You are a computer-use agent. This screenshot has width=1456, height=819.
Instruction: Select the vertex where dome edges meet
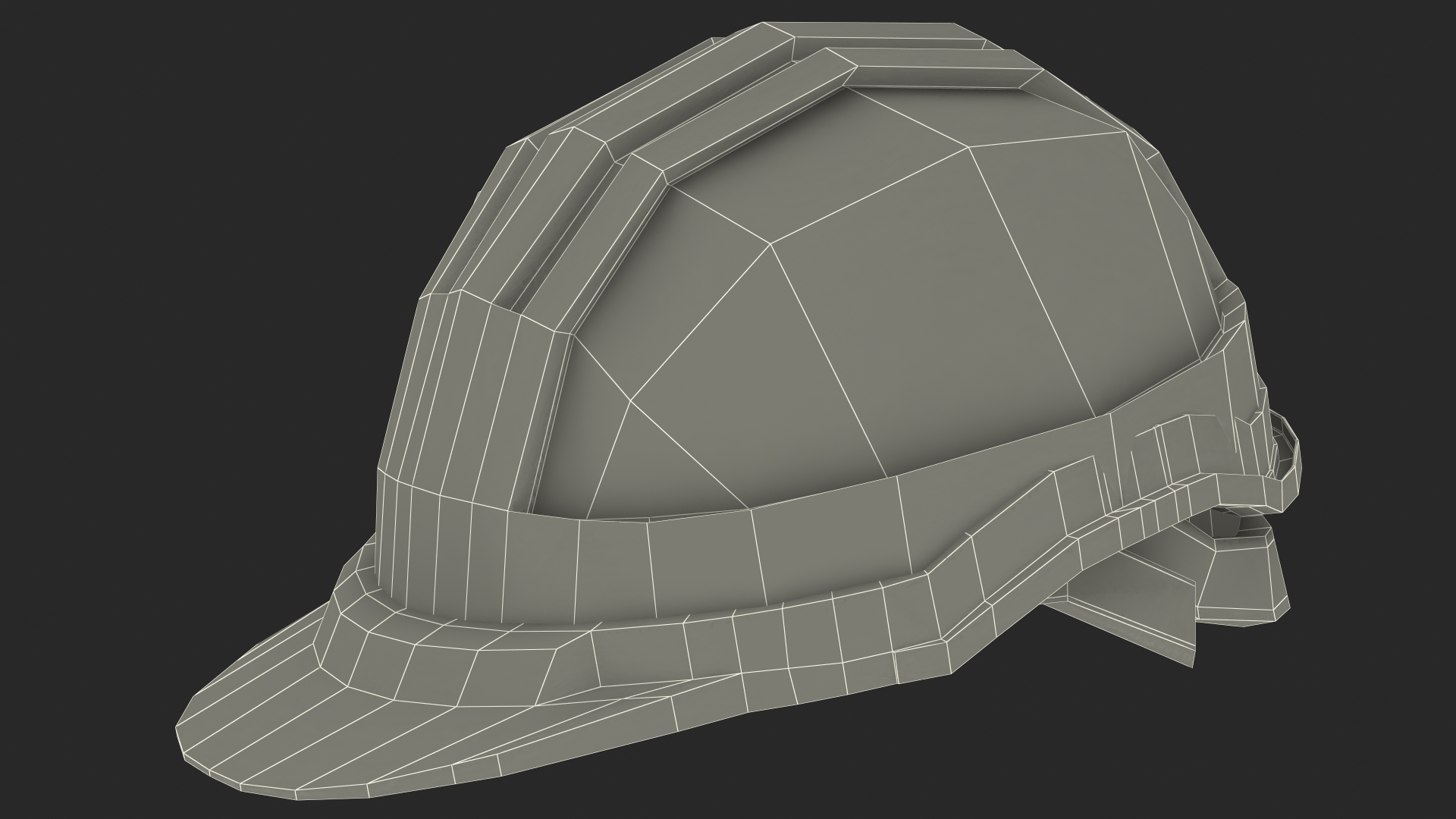point(771,243)
